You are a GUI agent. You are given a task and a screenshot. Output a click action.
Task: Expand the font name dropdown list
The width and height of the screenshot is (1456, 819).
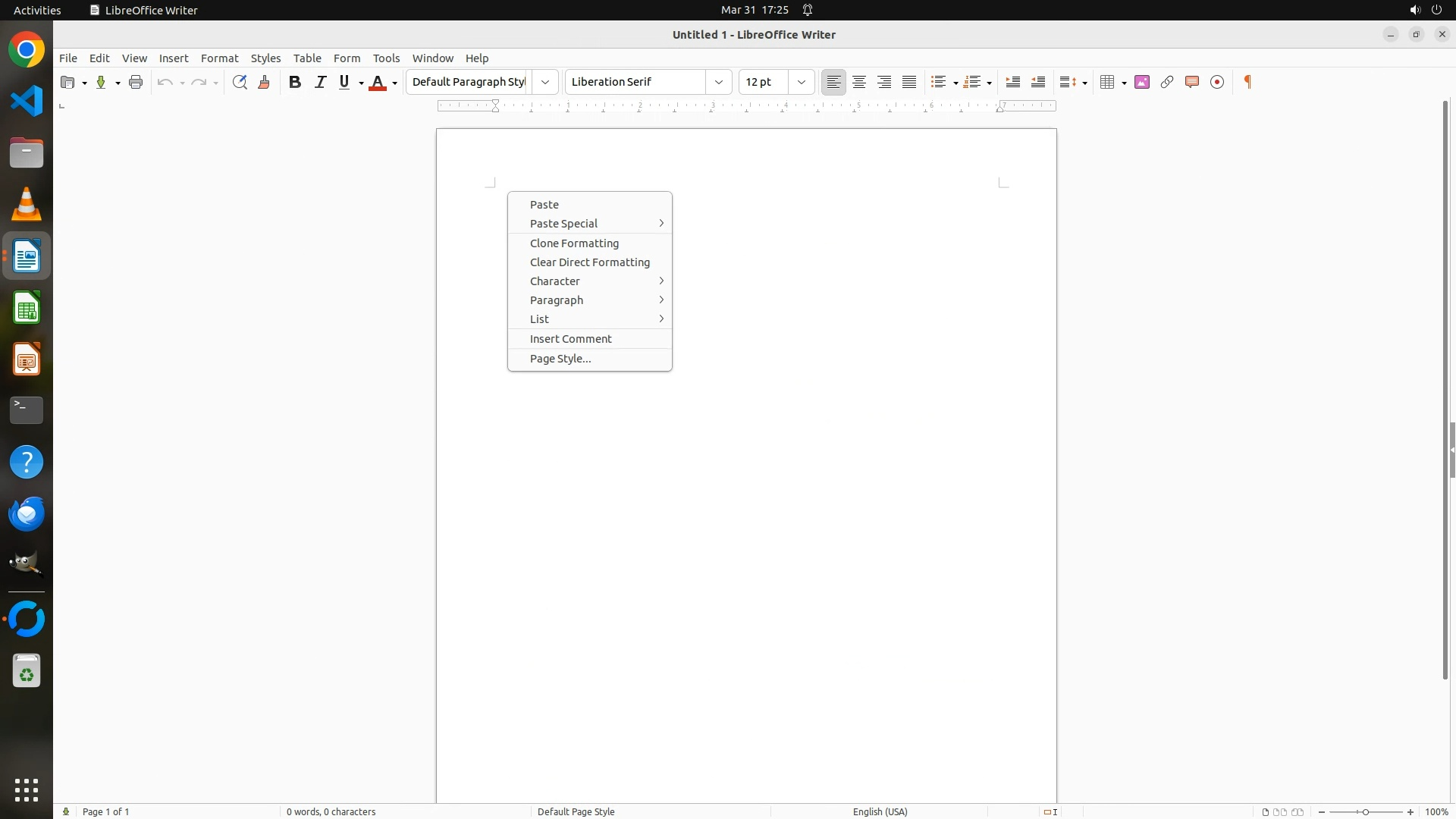pyautogui.click(x=719, y=82)
